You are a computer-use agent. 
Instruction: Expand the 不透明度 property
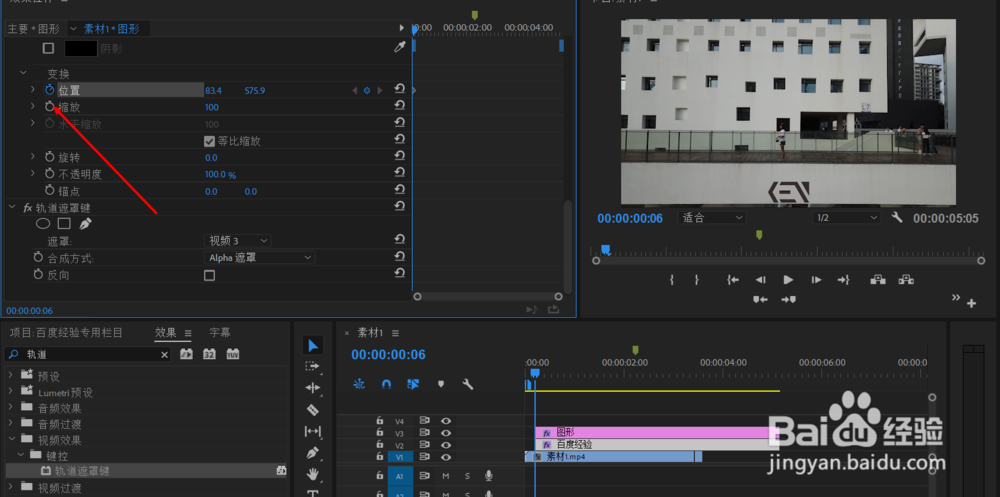click(x=33, y=174)
